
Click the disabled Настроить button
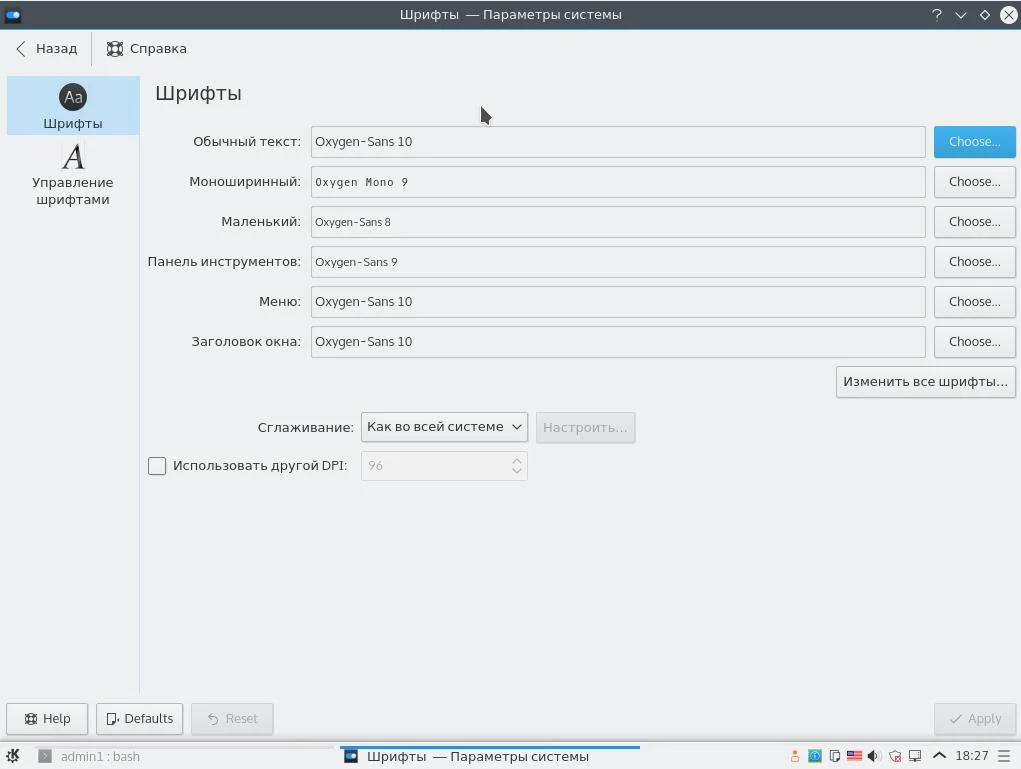[585, 428]
